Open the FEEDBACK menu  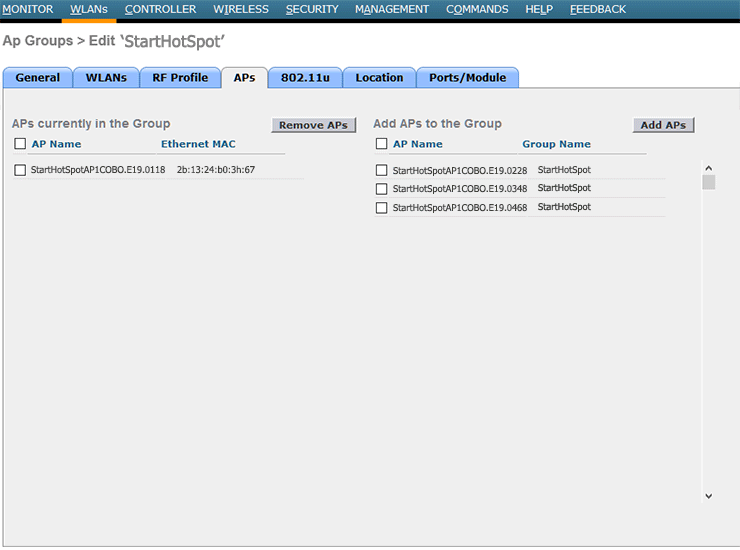tap(597, 9)
